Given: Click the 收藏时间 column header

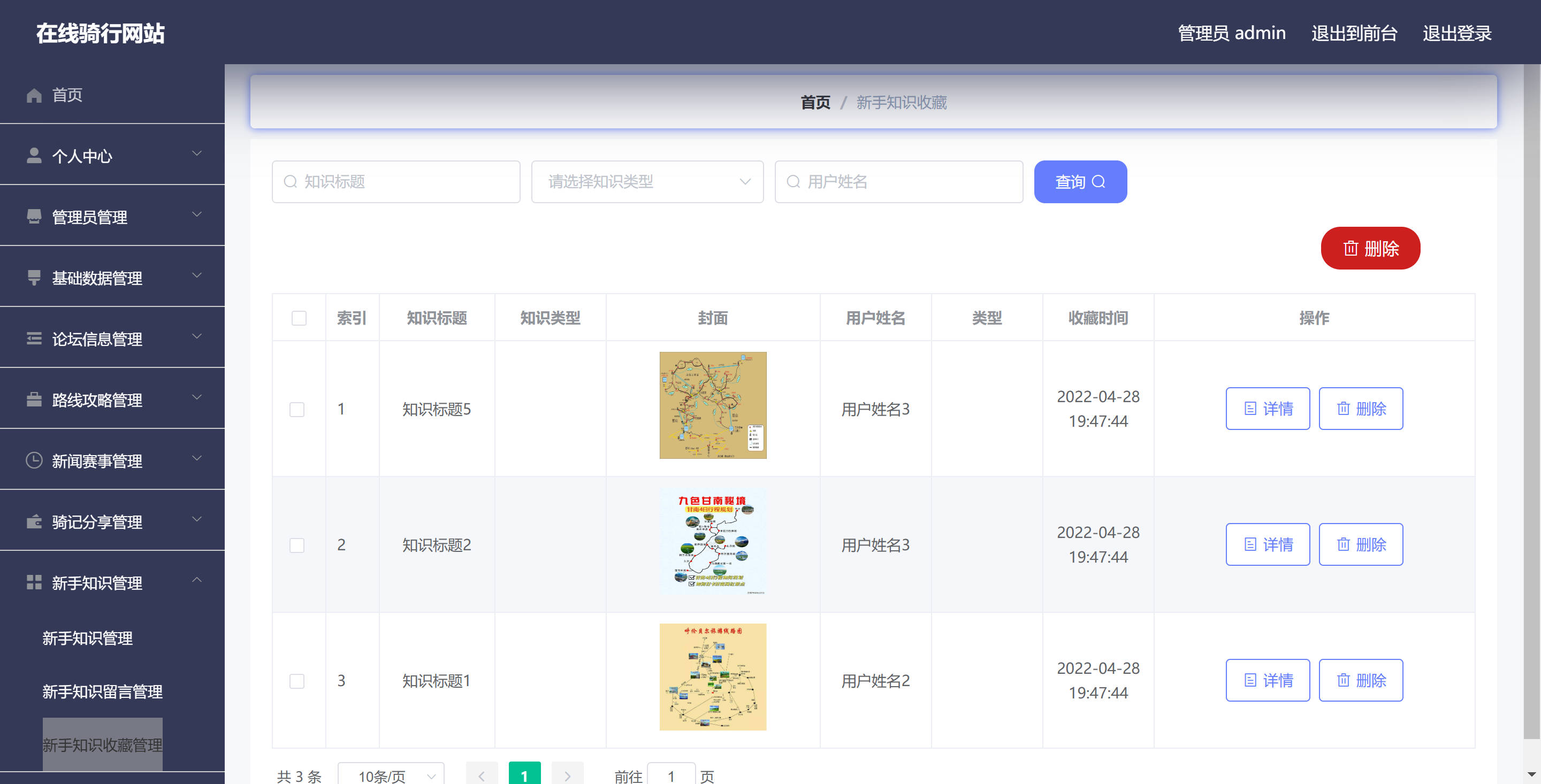Looking at the screenshot, I should tap(1098, 318).
